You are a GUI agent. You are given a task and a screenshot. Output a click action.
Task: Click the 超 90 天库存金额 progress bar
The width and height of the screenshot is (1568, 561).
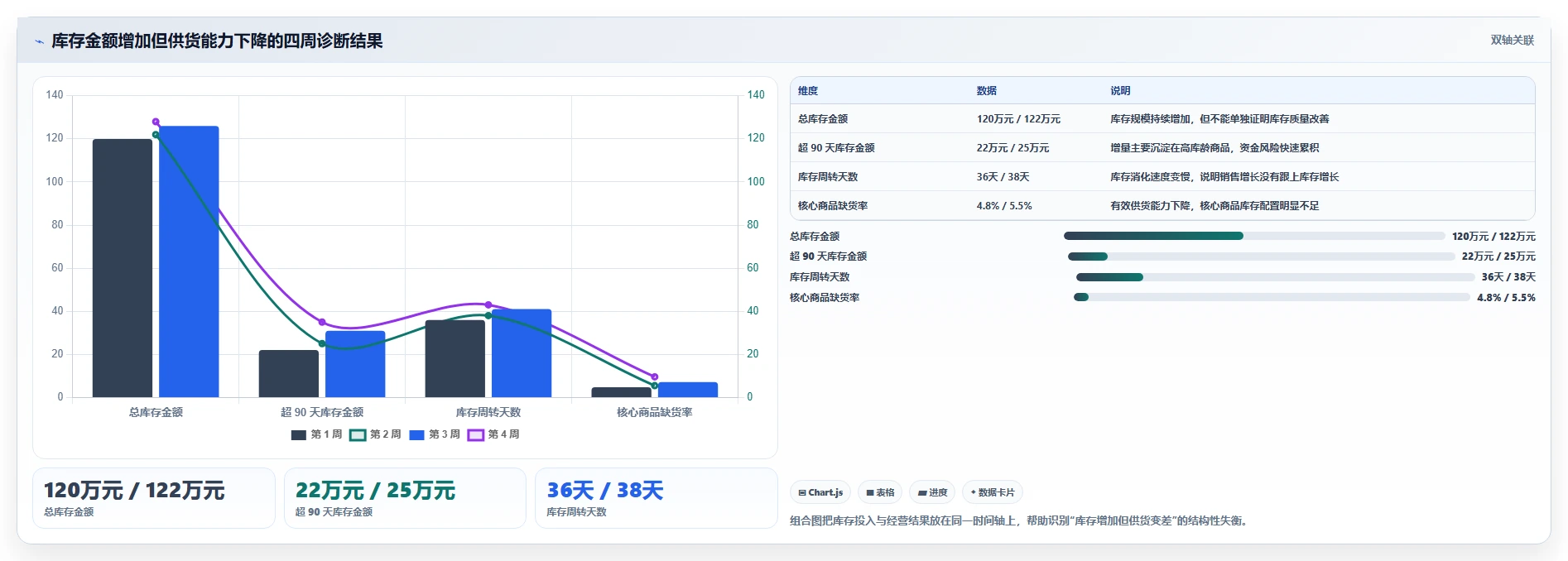click(x=1261, y=257)
